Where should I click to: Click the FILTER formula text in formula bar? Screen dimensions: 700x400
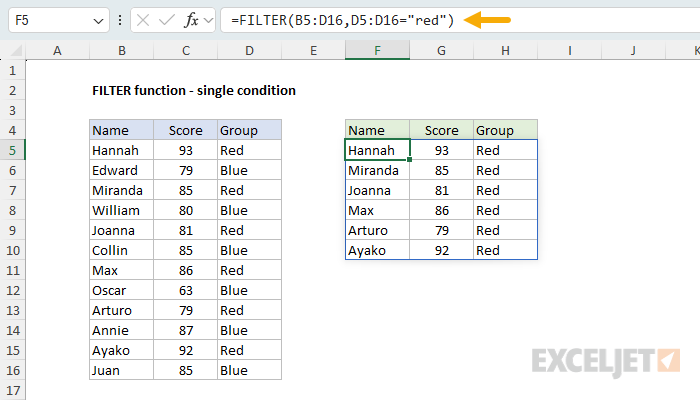[342, 20]
